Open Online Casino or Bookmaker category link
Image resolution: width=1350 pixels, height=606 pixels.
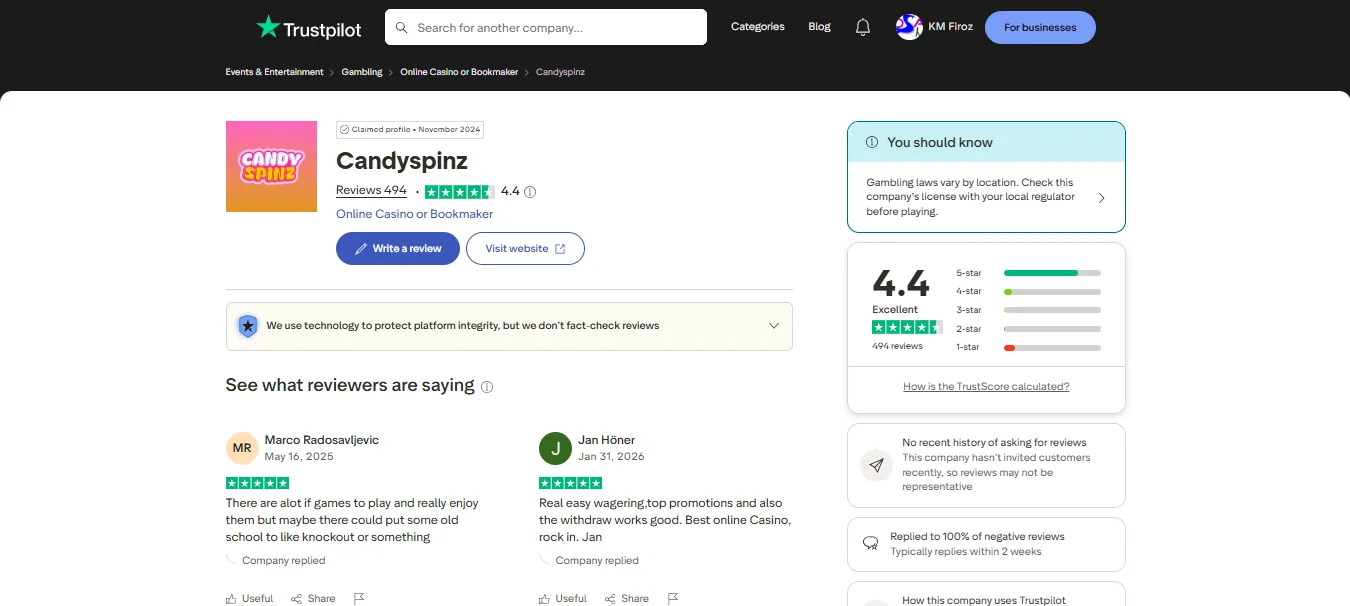point(414,214)
